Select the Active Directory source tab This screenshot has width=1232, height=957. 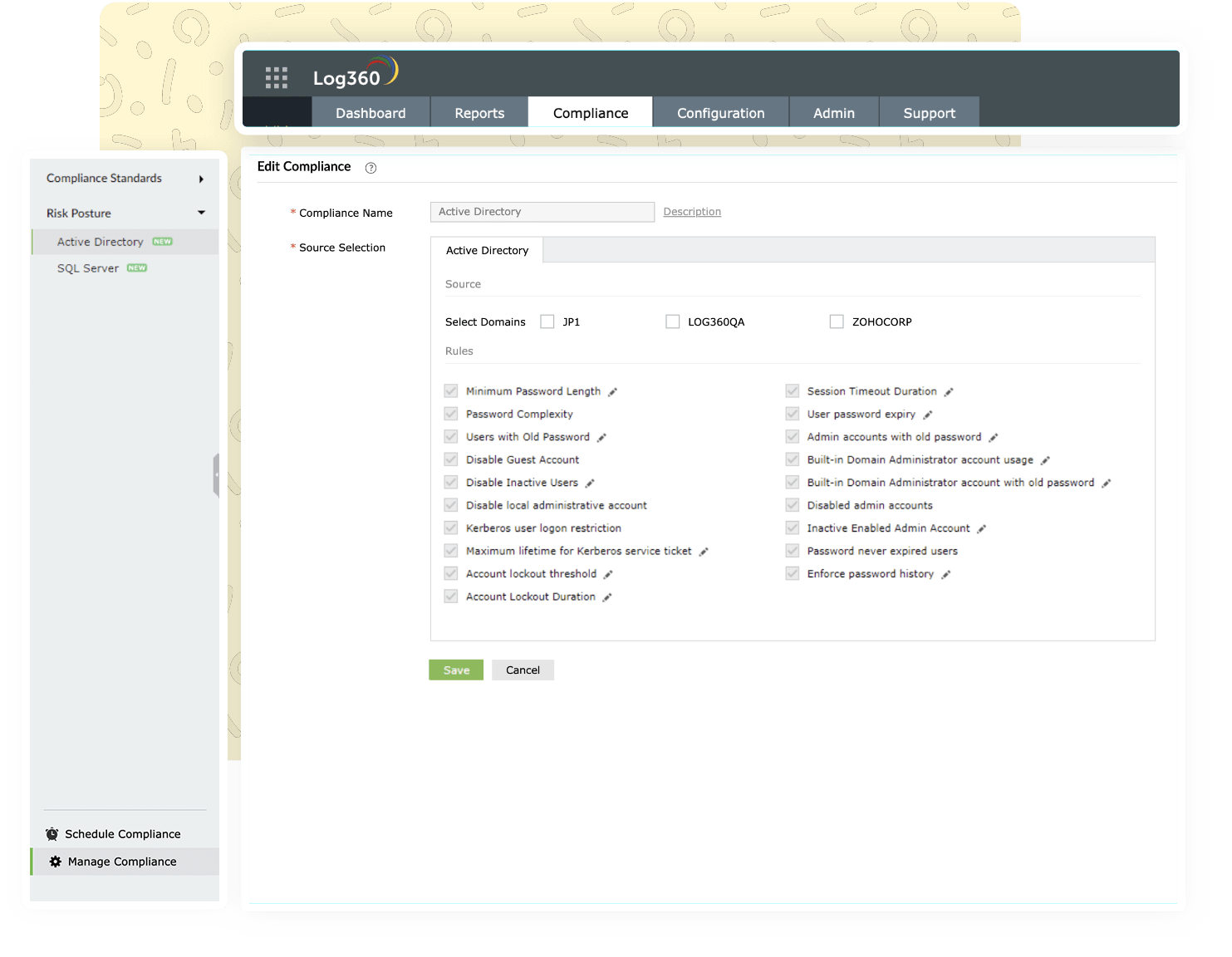click(x=487, y=250)
